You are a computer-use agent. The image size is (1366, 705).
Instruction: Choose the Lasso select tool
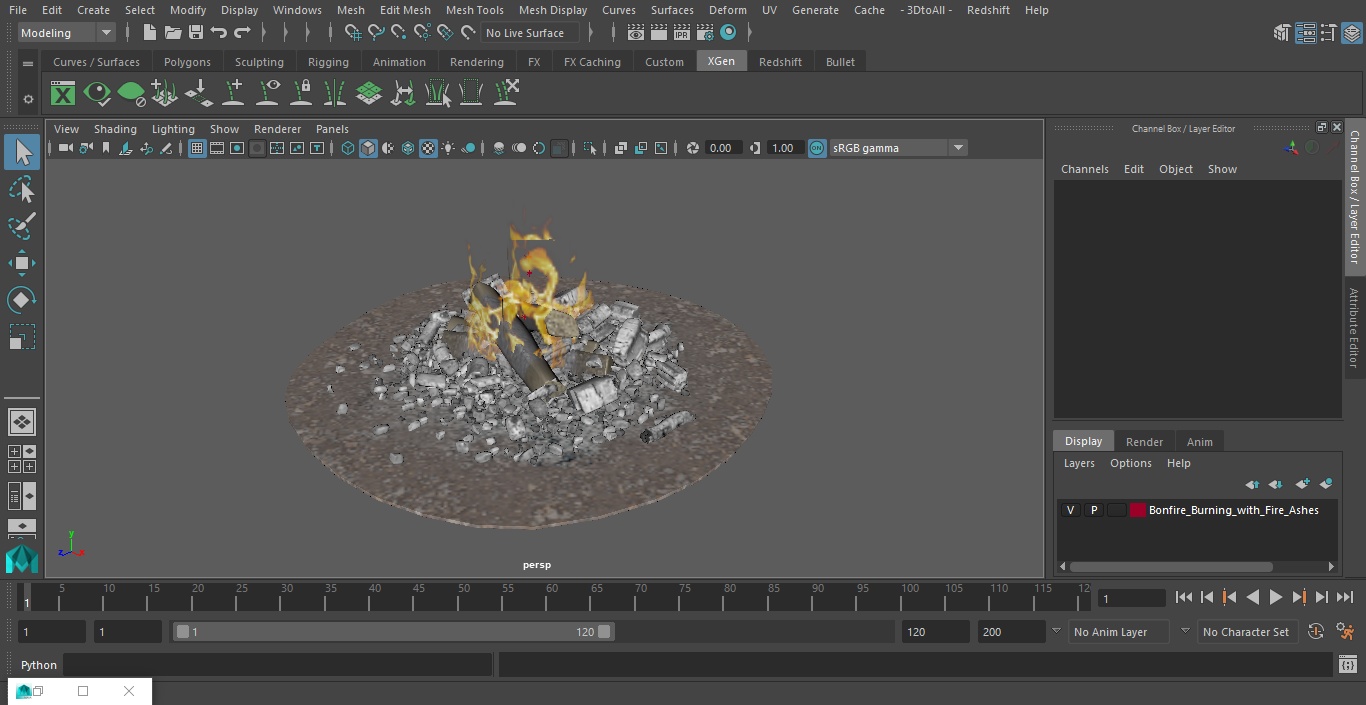point(21,190)
